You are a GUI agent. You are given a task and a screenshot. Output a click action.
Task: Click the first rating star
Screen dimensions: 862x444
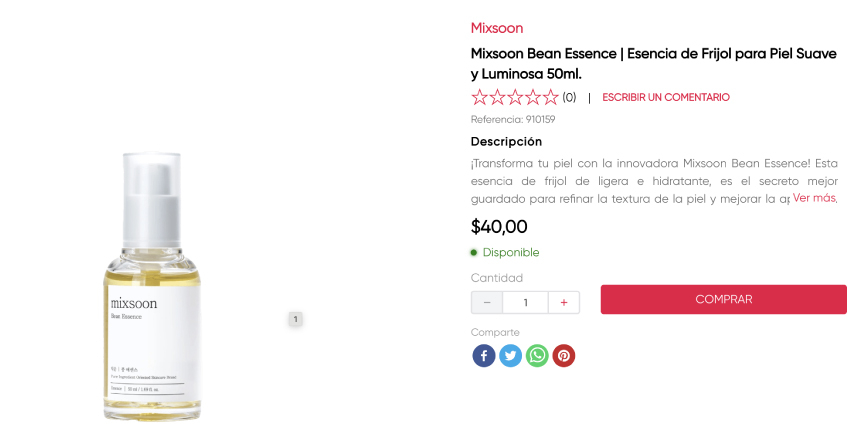point(480,97)
